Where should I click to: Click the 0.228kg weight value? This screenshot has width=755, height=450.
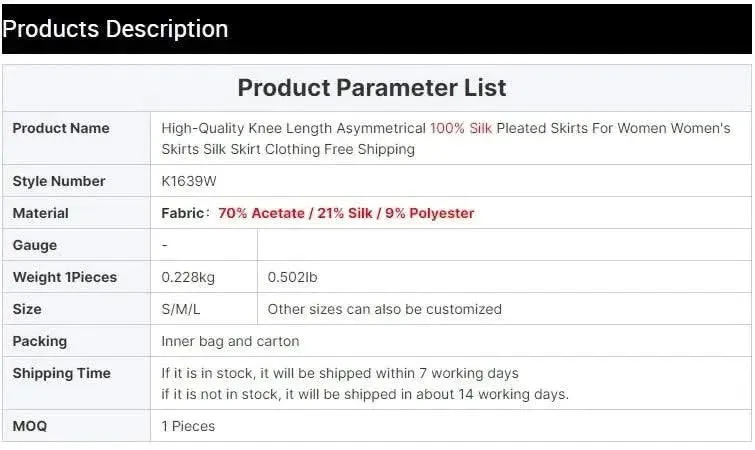[188, 277]
